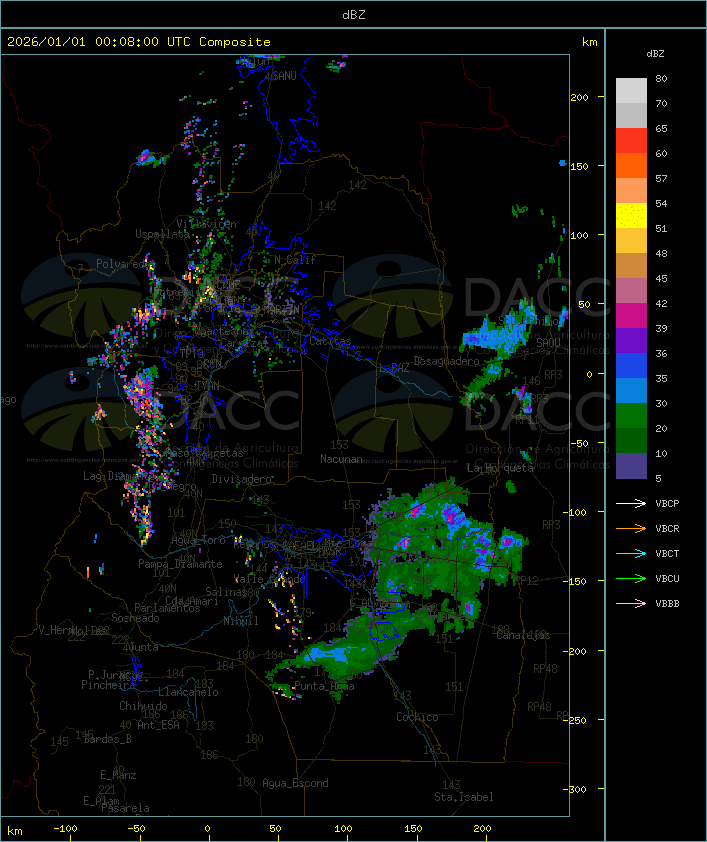Click the 0 mark on horizontal axis

(x=208, y=829)
